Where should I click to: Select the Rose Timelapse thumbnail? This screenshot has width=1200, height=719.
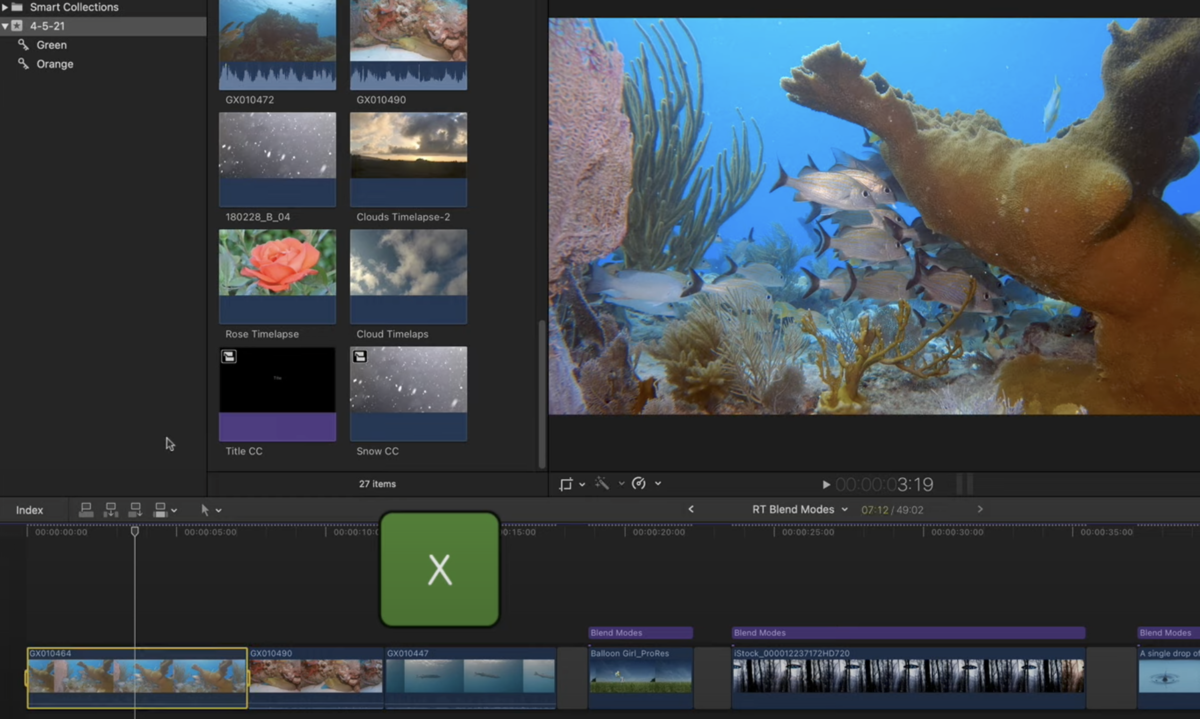[278, 277]
